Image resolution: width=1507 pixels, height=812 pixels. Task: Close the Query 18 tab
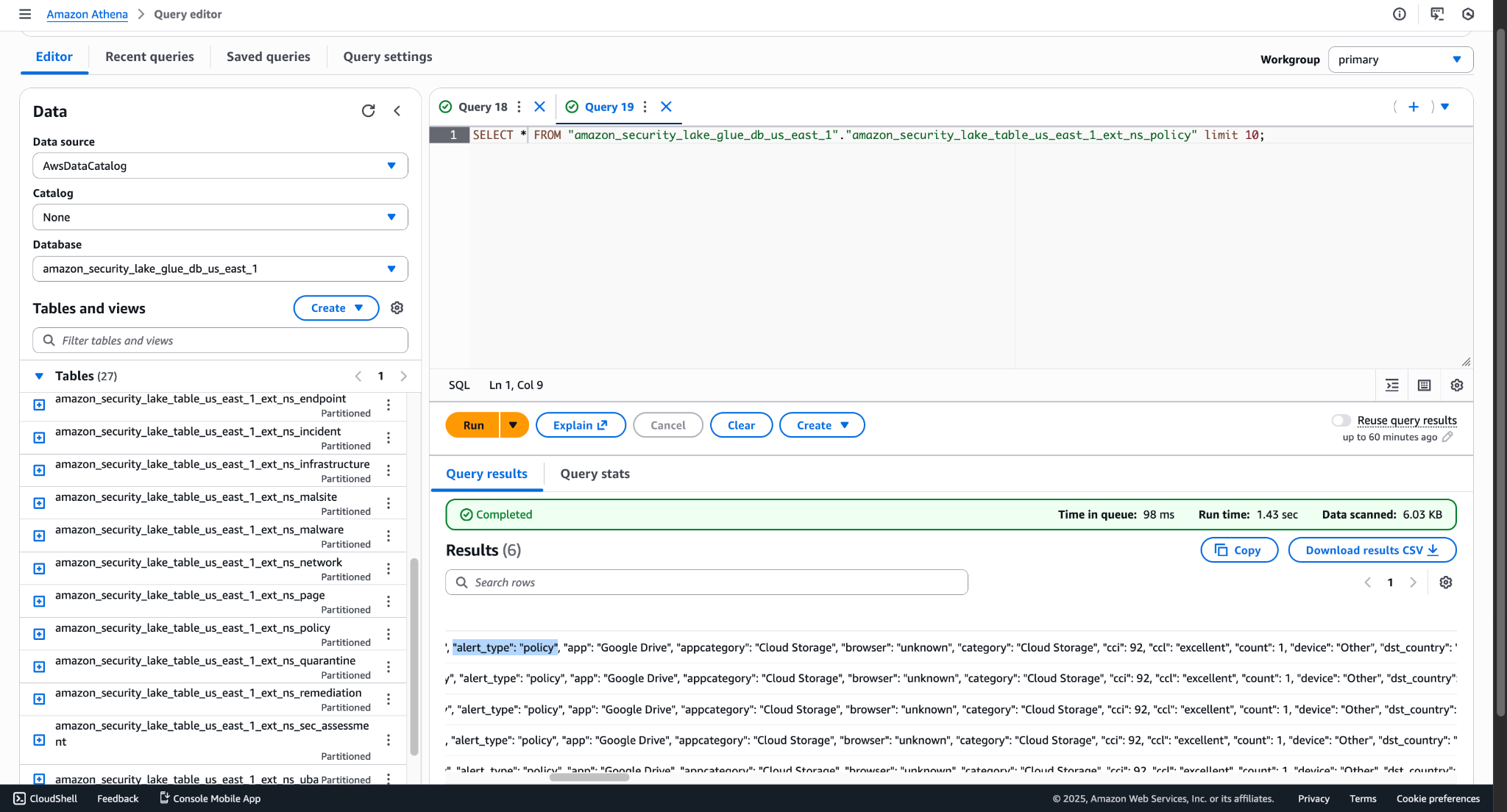coord(540,107)
